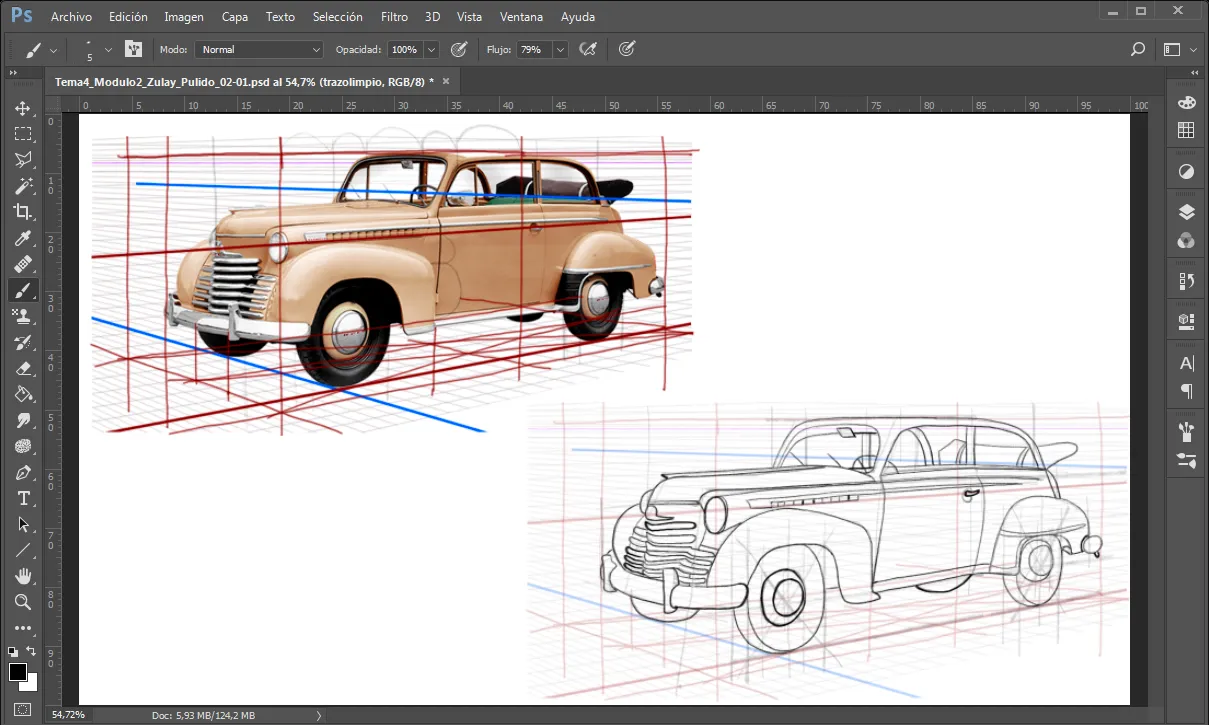
Task: Toggle pressure for size button
Action: (x=627, y=49)
